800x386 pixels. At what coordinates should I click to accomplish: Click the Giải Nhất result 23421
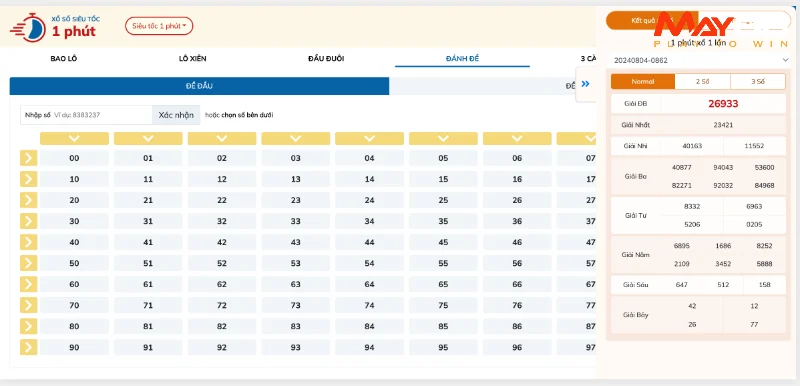[723, 124]
